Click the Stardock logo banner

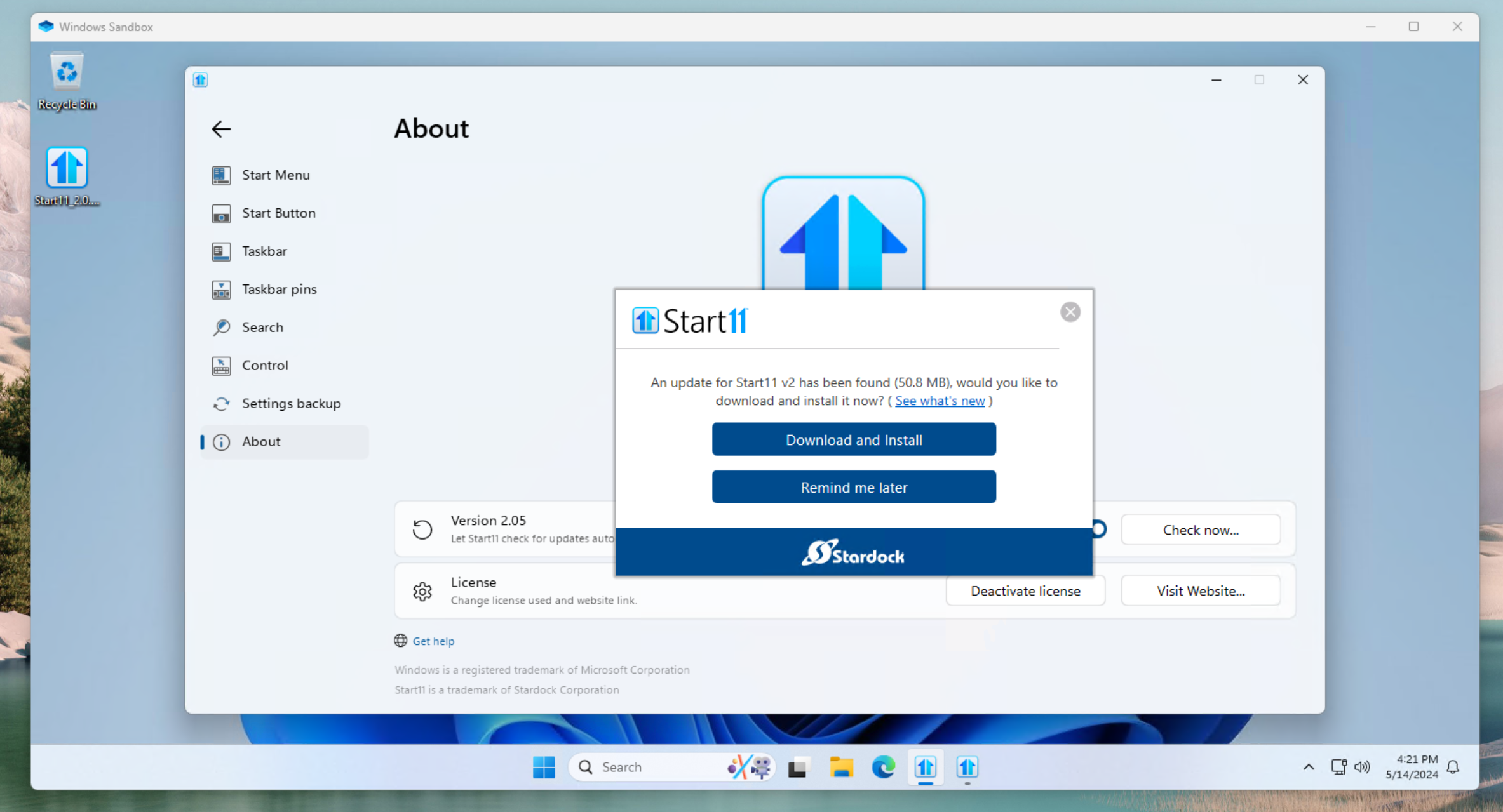854,552
